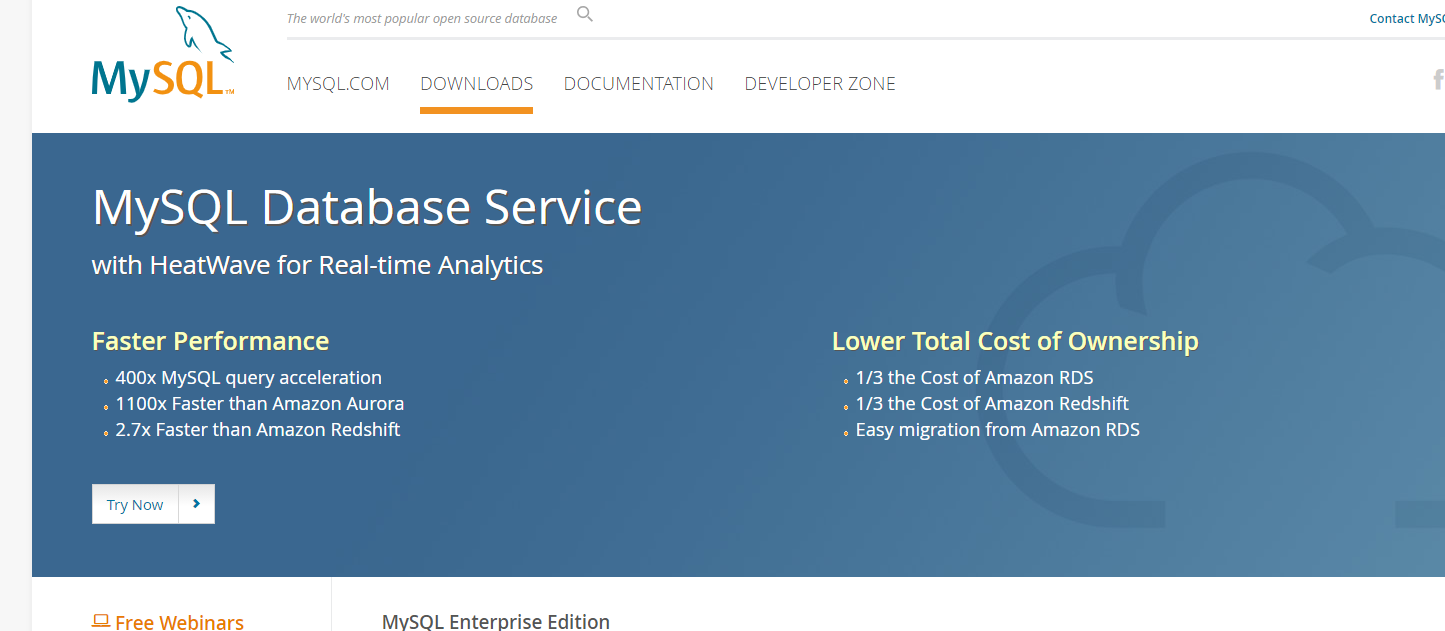Click the MySQL Enterprise Edition heading
Screen dimensions: 1445x631
click(x=496, y=621)
